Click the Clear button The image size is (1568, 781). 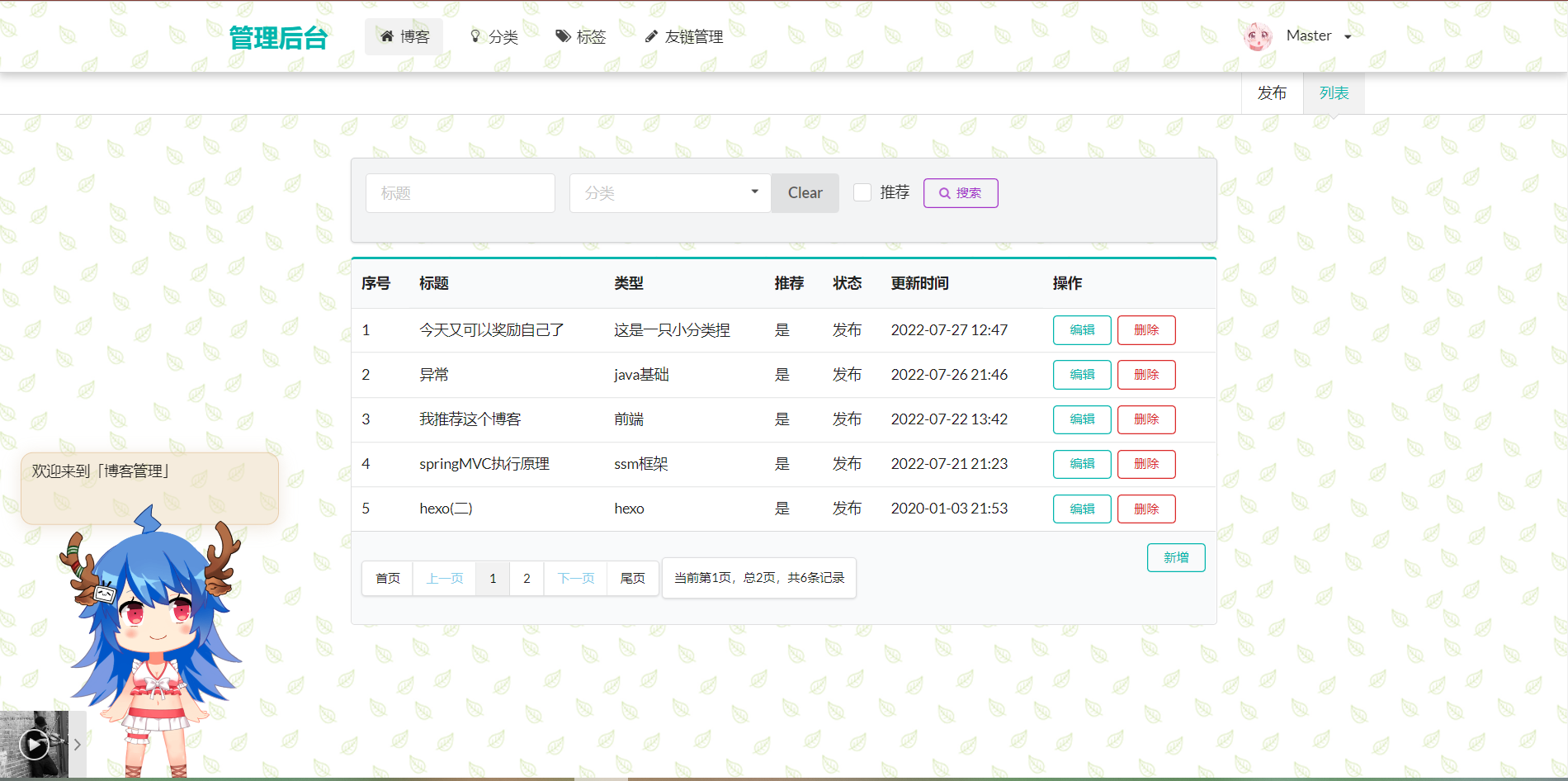pyautogui.click(x=805, y=193)
